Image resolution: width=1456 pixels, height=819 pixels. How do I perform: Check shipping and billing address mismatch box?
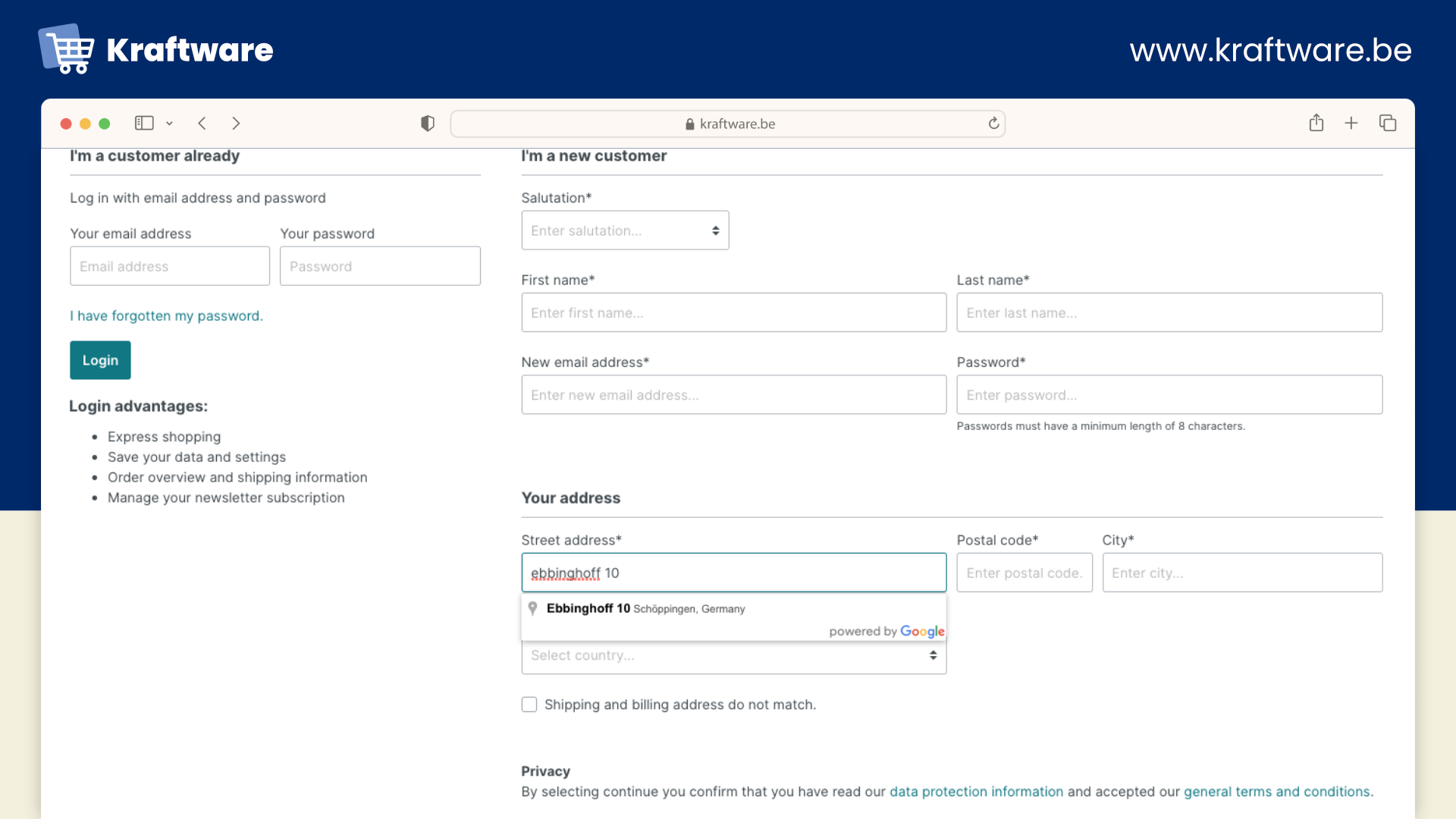pos(529,704)
